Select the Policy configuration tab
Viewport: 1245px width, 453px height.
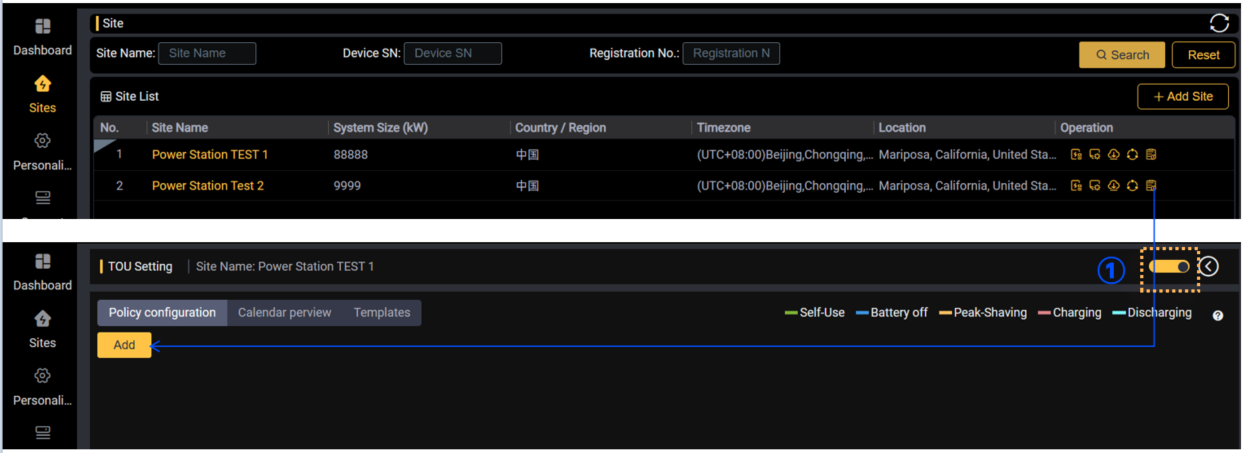pos(162,313)
